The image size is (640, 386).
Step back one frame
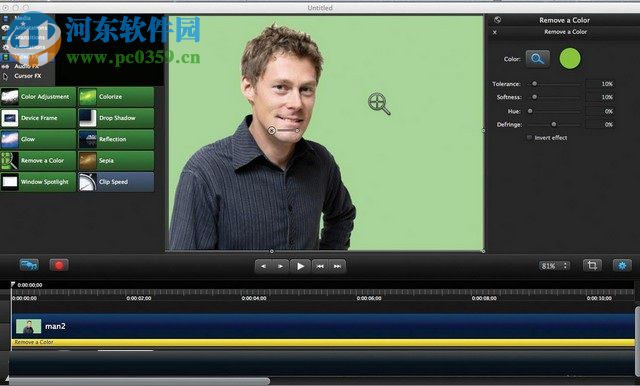coord(263,266)
